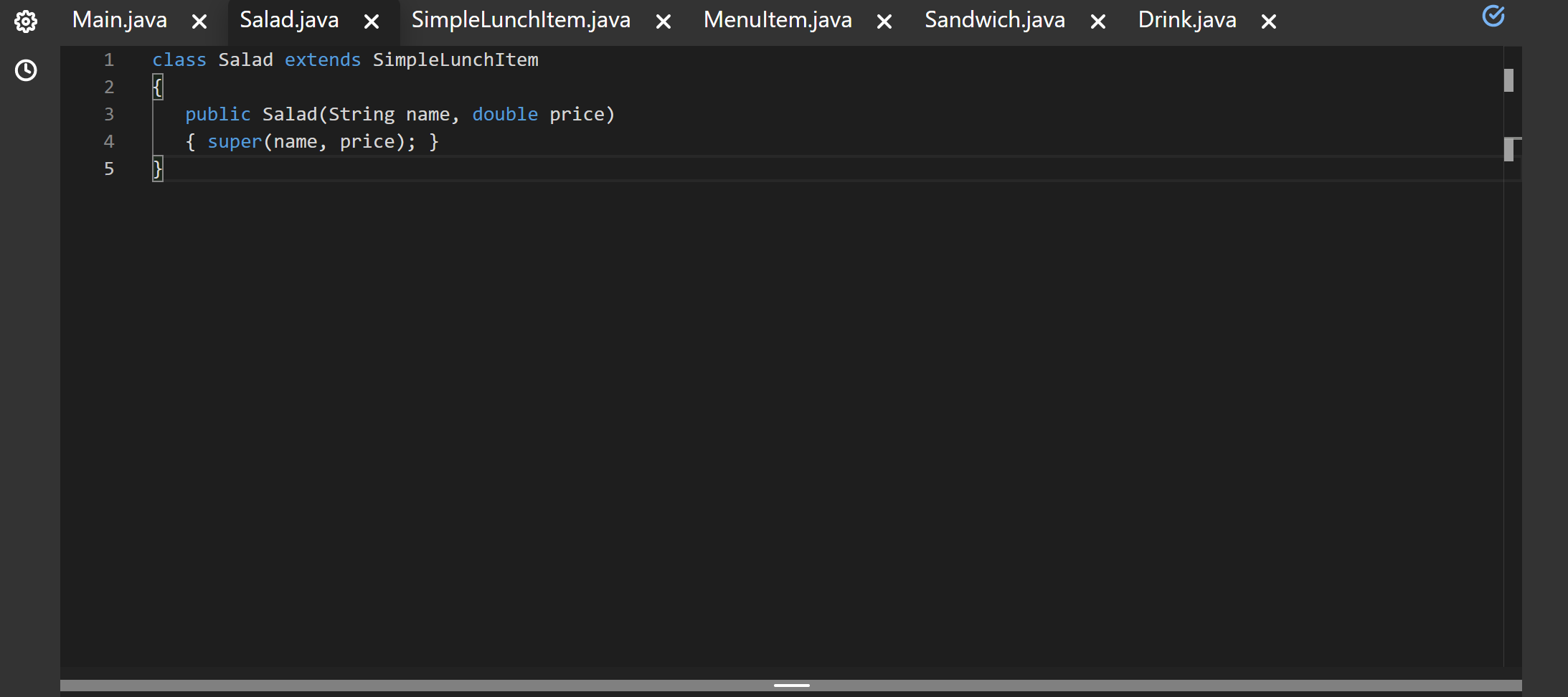Open the Drink.java tab
Screen dimensions: 1568x697
(x=1186, y=20)
